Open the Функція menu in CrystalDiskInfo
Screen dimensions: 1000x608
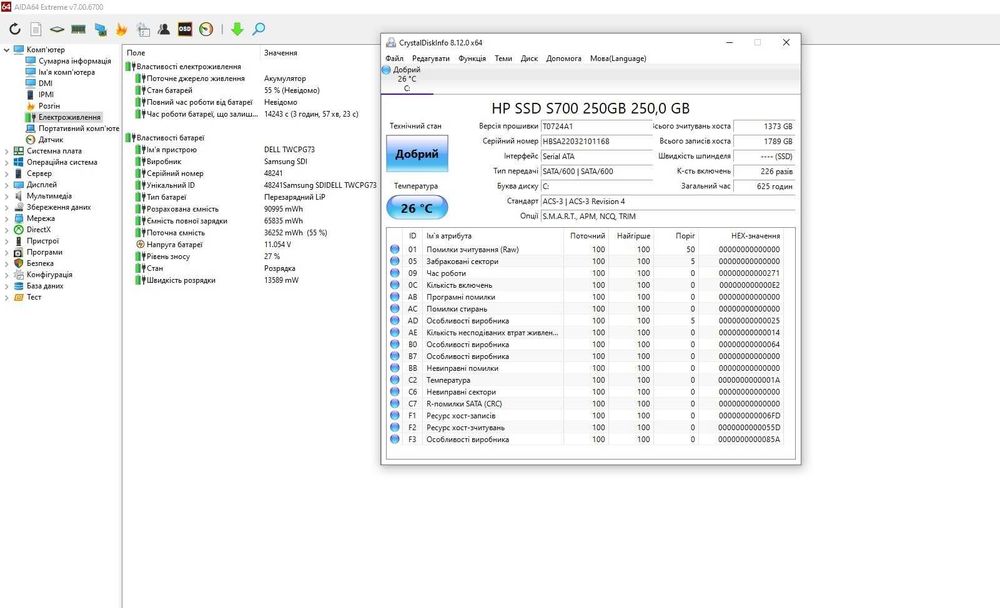472,58
